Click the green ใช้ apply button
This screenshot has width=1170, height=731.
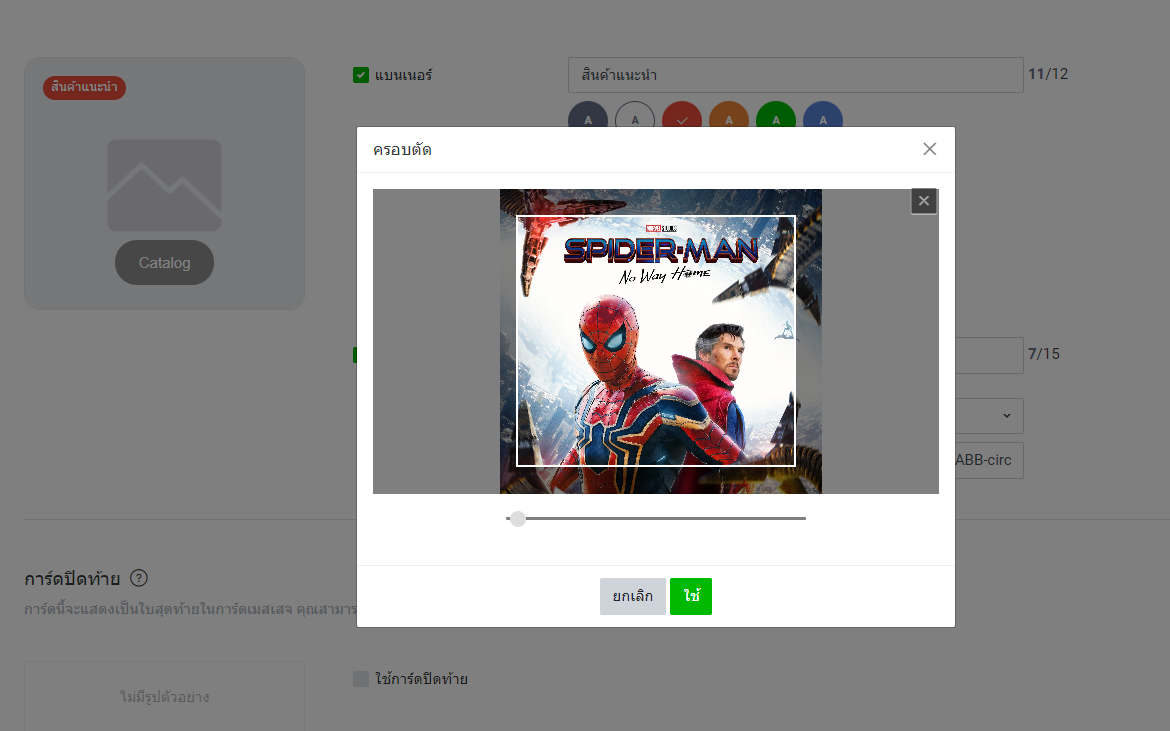click(691, 596)
